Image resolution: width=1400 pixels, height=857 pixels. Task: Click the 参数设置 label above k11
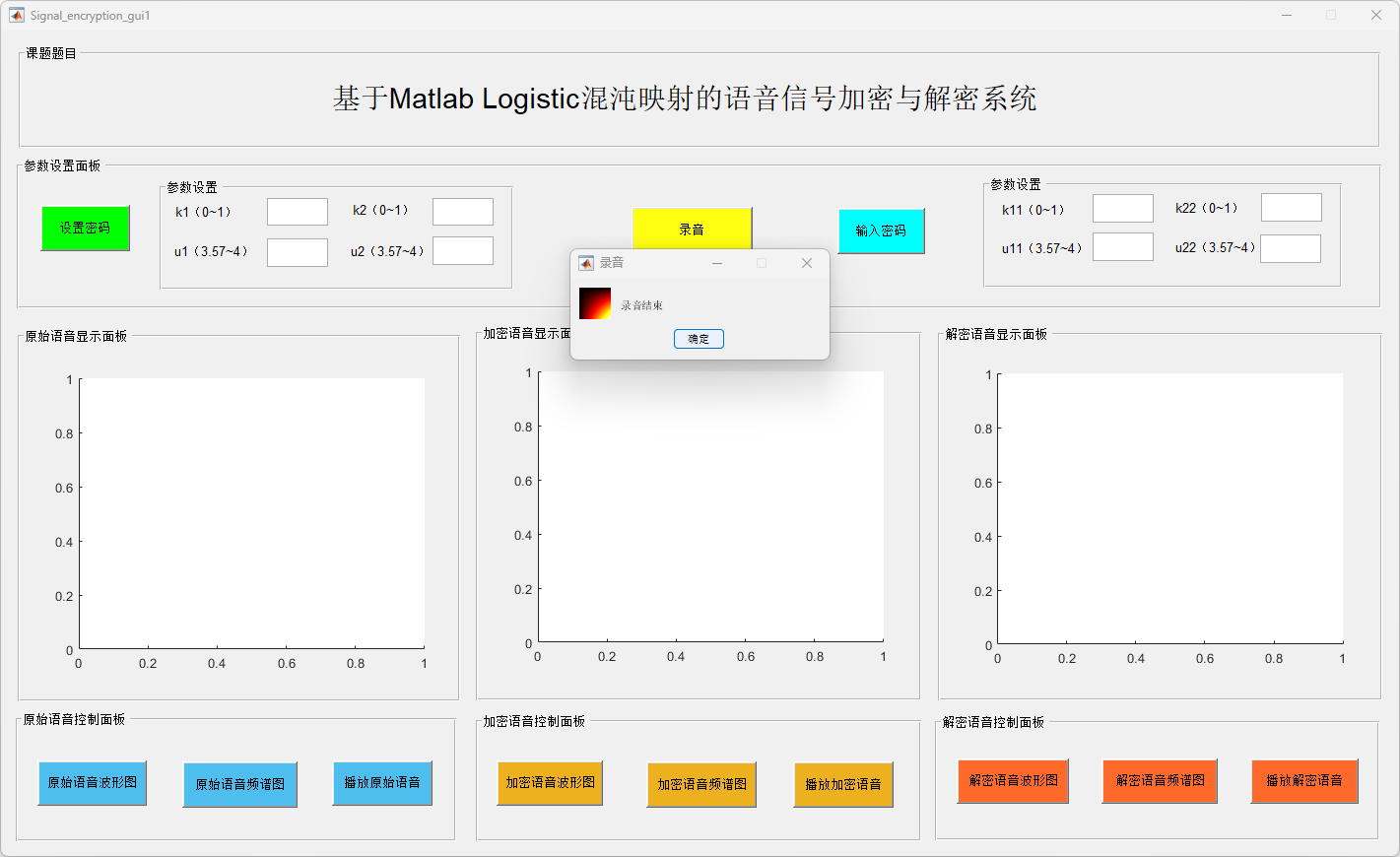pyautogui.click(x=1016, y=184)
